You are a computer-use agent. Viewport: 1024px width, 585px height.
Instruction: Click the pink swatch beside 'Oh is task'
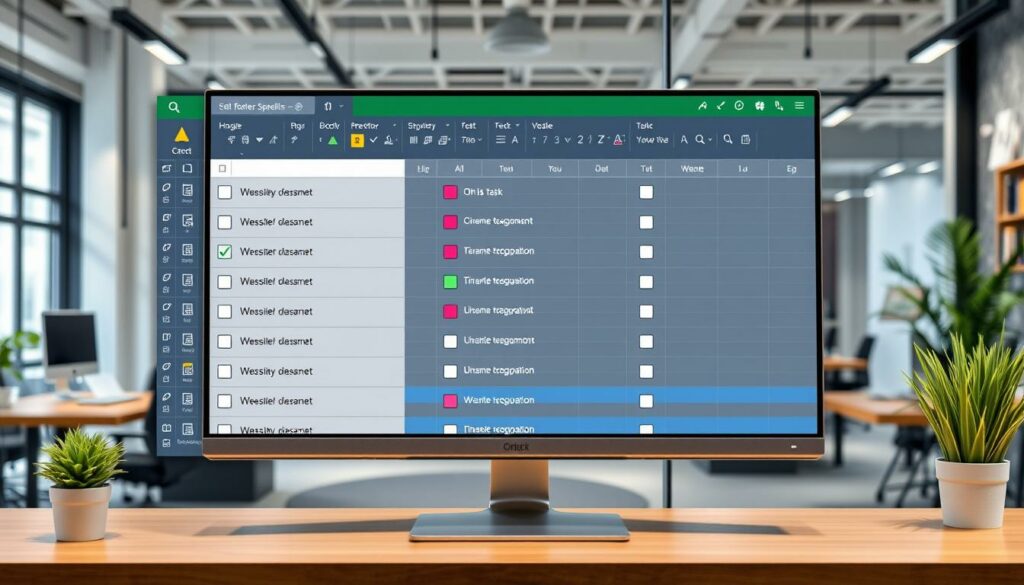451,192
